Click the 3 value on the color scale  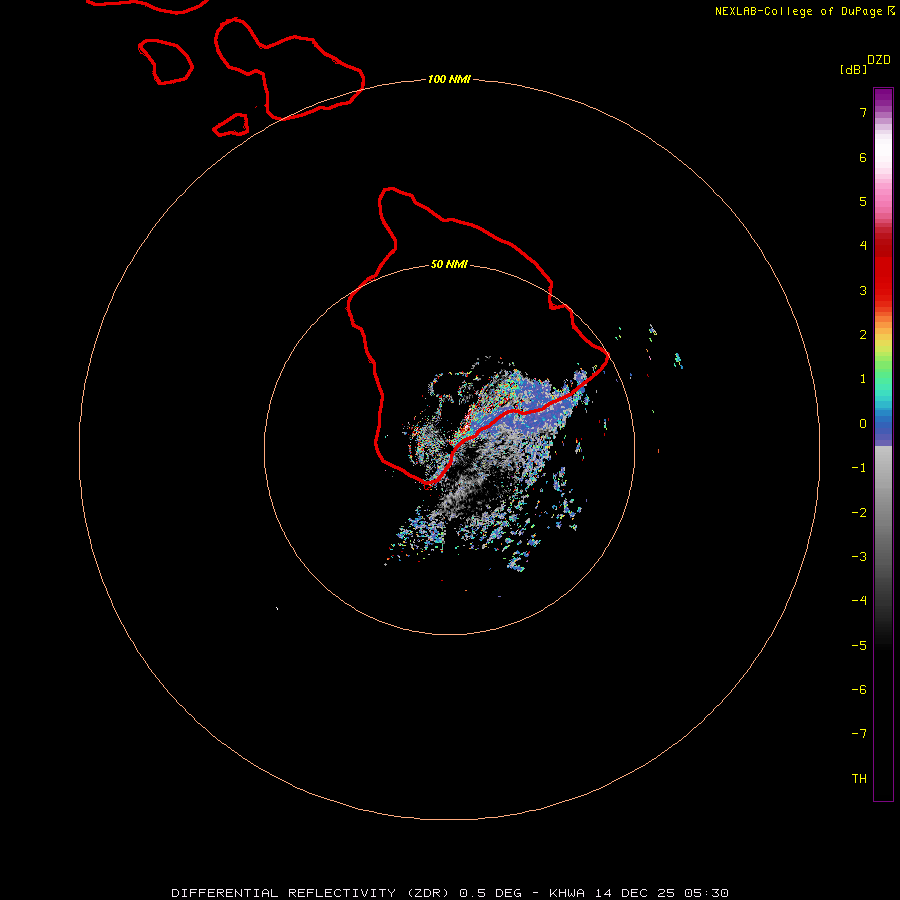pyautogui.click(x=863, y=290)
